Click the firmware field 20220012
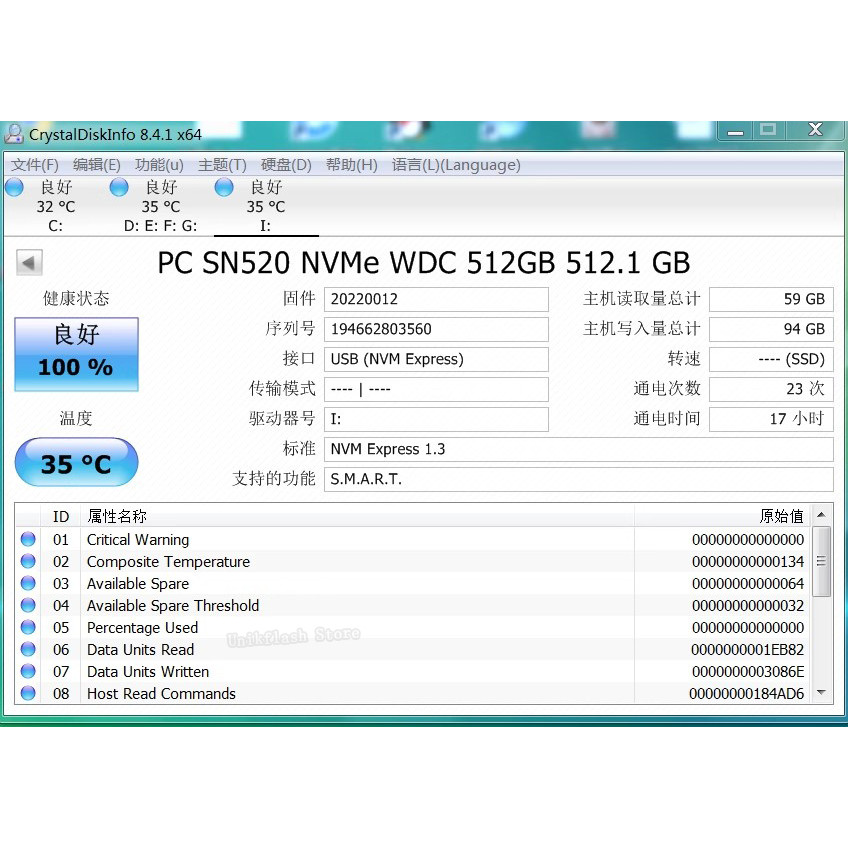 (436, 299)
